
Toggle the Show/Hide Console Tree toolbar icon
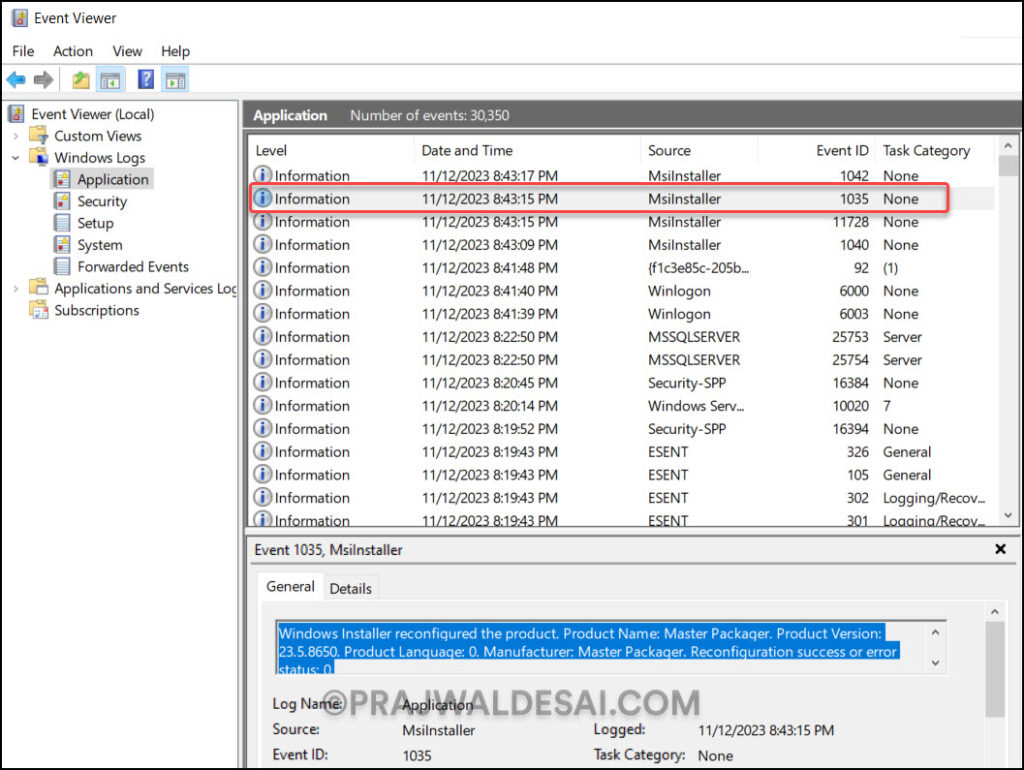click(x=110, y=80)
